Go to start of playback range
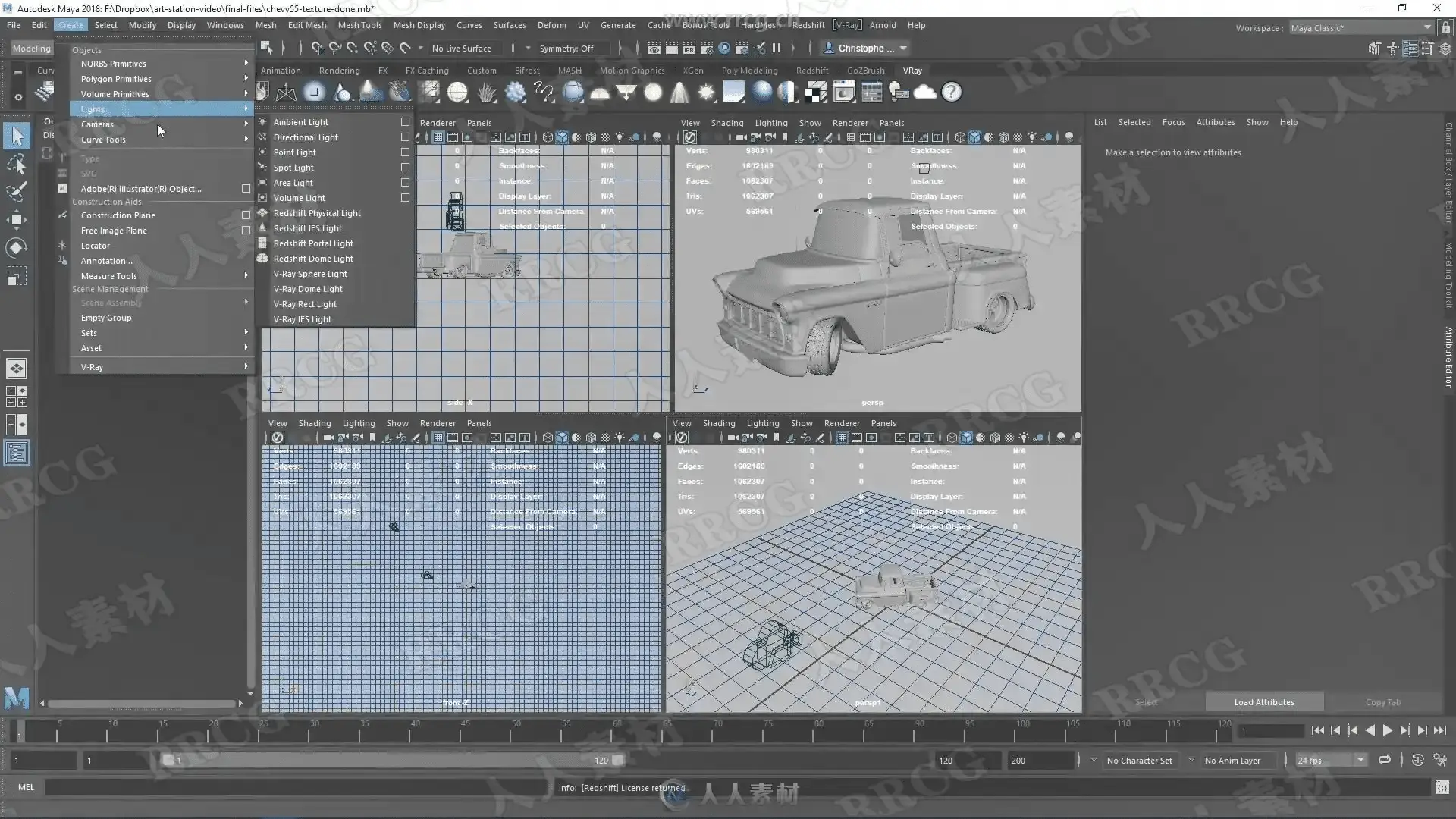 1317,730
